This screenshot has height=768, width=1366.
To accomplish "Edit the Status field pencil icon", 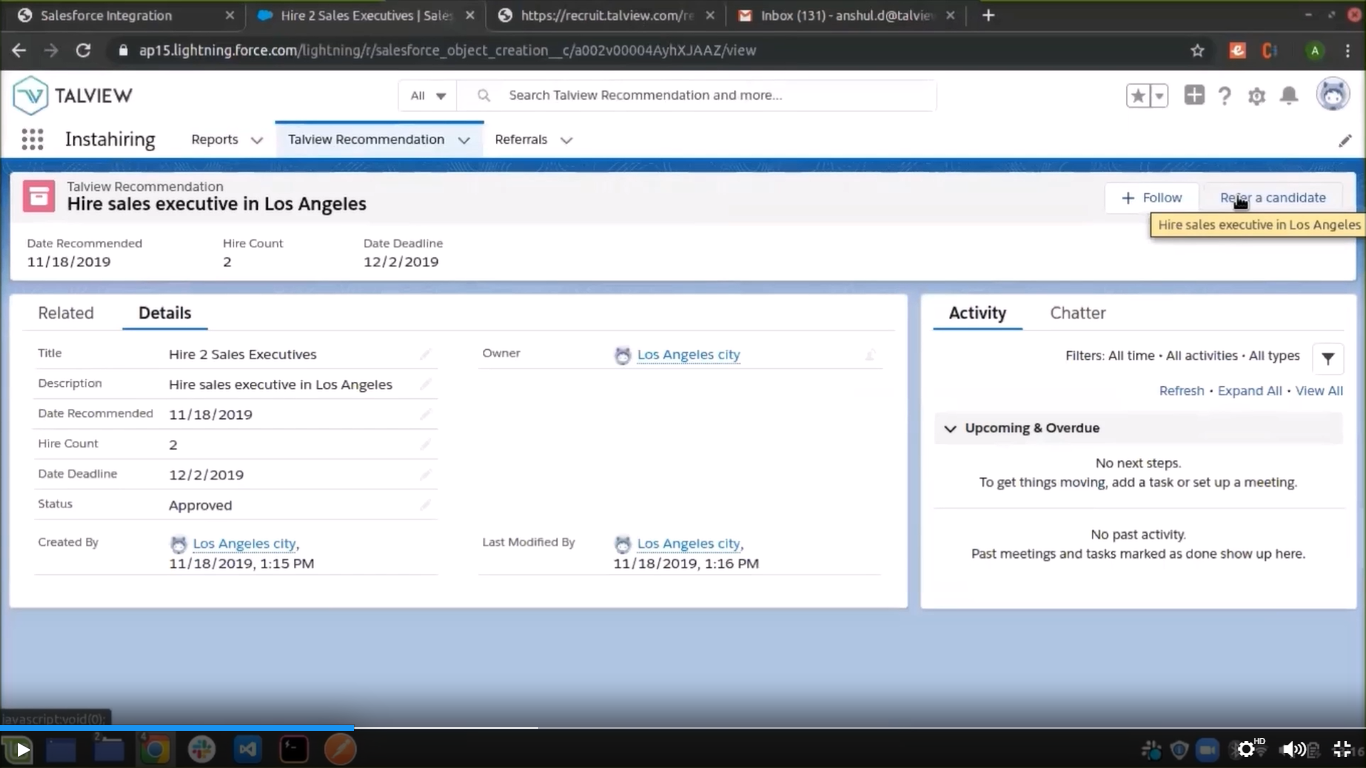I will [425, 505].
